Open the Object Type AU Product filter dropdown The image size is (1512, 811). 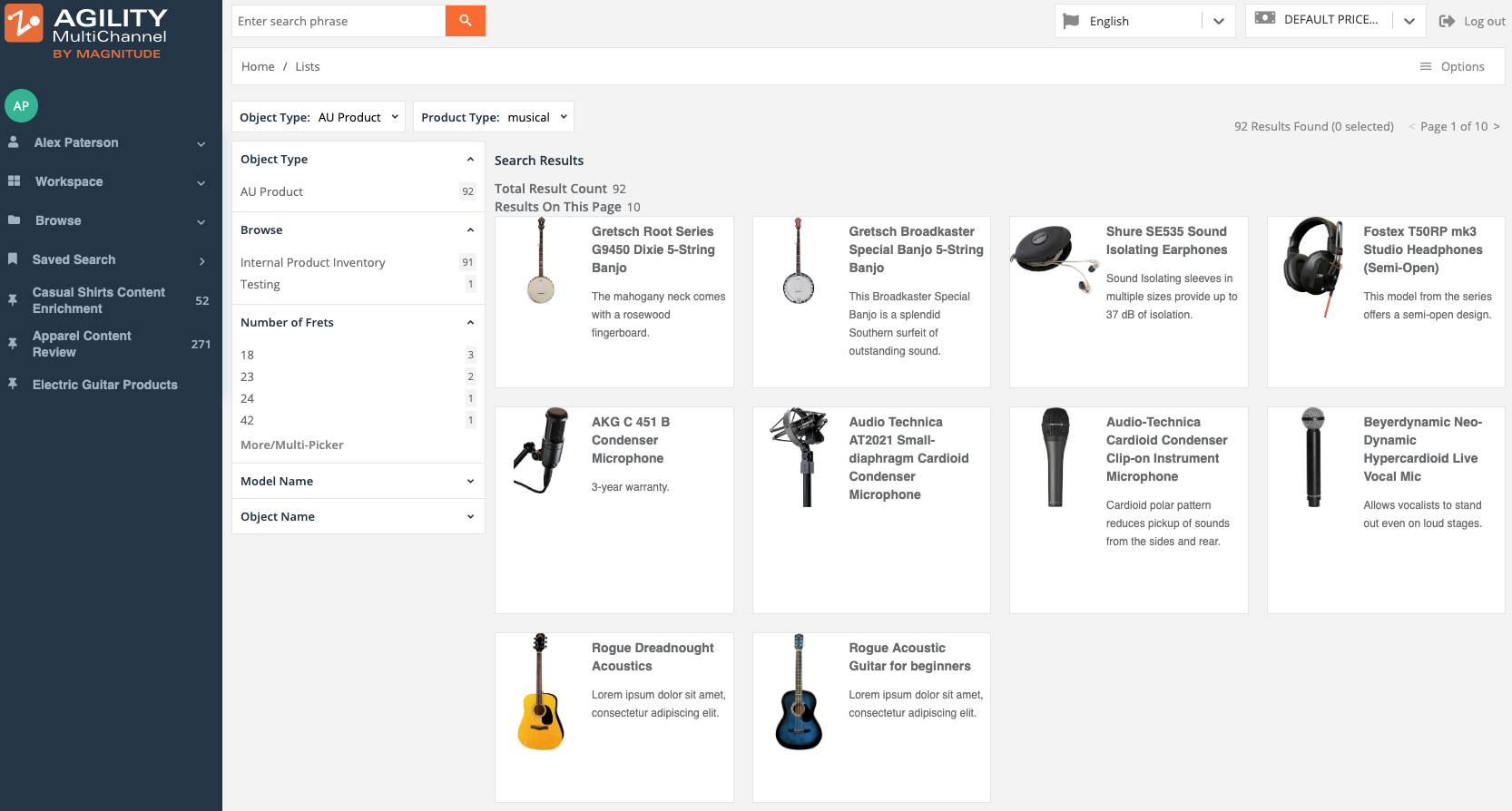pos(319,117)
